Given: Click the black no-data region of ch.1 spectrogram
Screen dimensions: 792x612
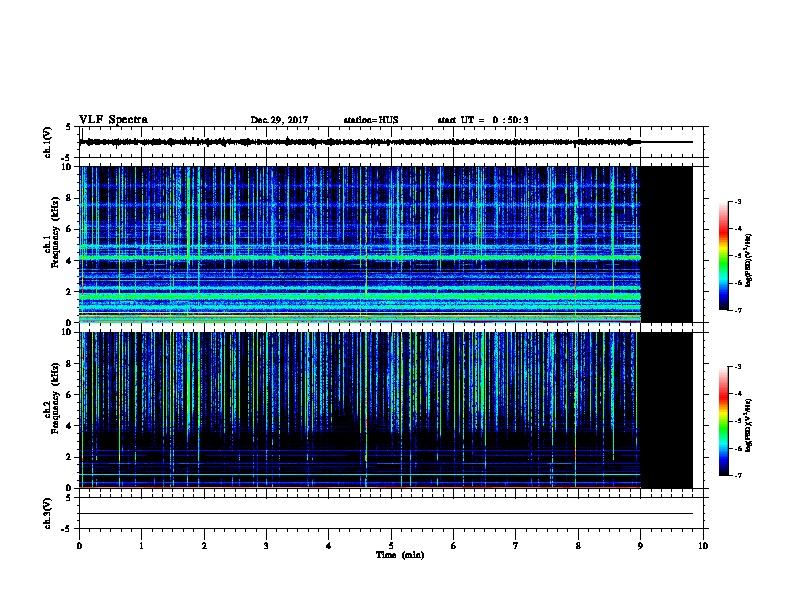Looking at the screenshot, I should 667,244.
